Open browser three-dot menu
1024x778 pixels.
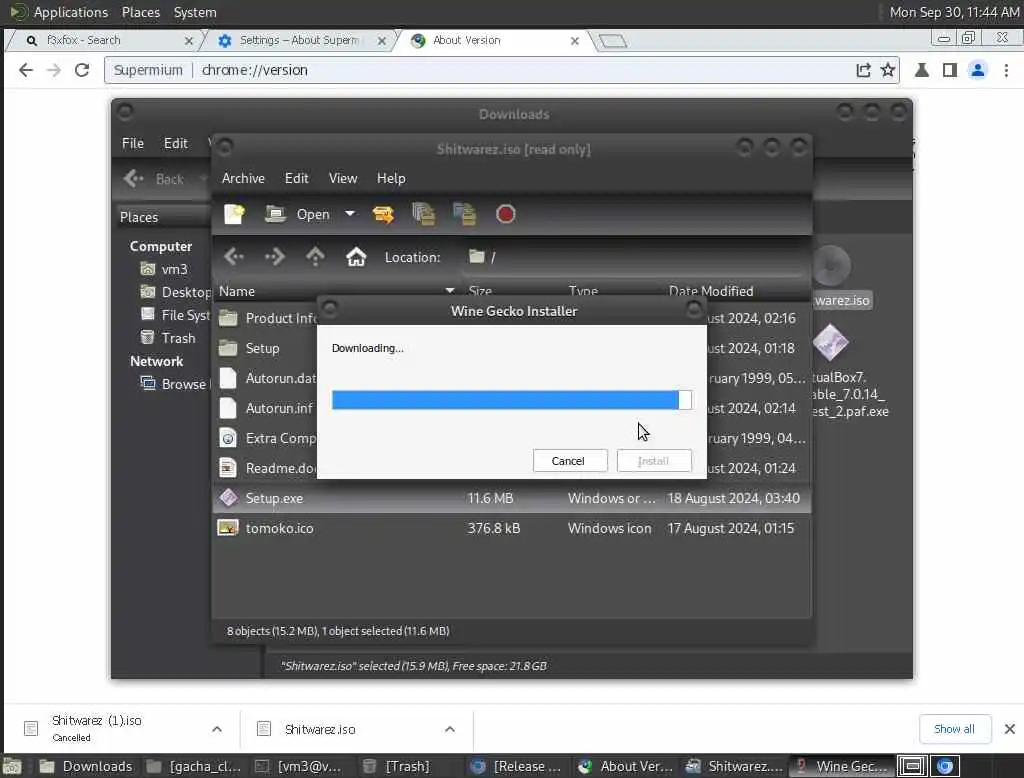coord(1006,70)
